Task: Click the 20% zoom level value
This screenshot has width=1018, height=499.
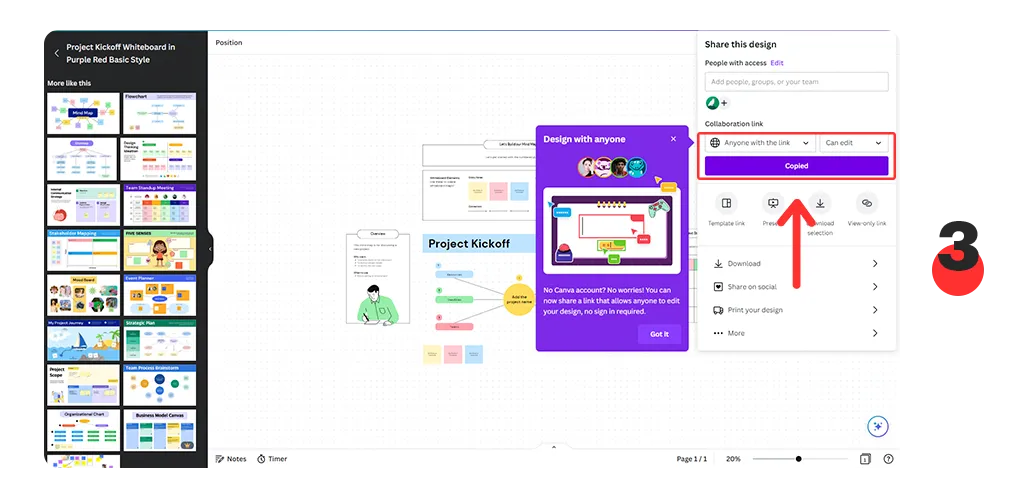Action: [733, 459]
